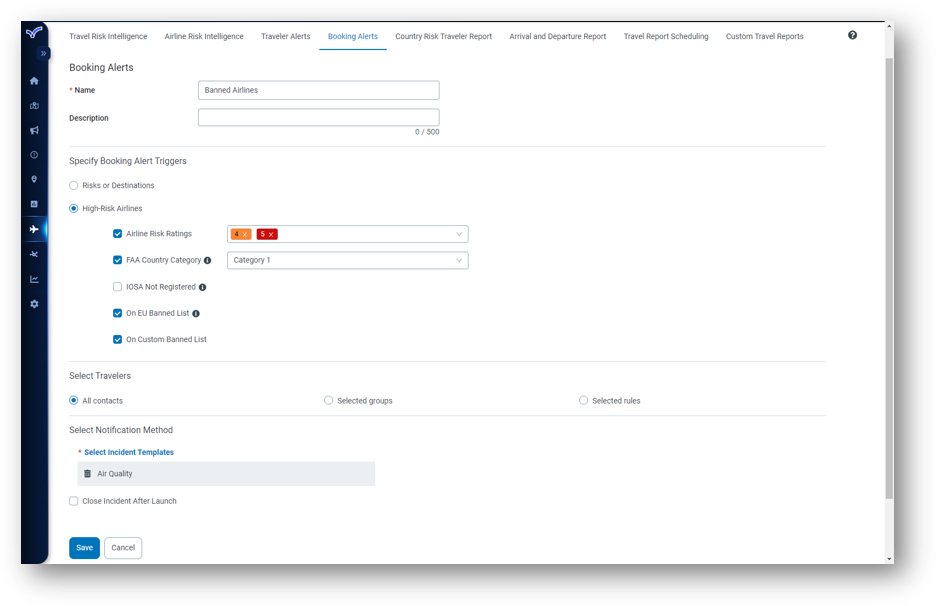The image size is (936, 606).
Task: Select High-Risk Airlines radio button
Action: point(73,208)
